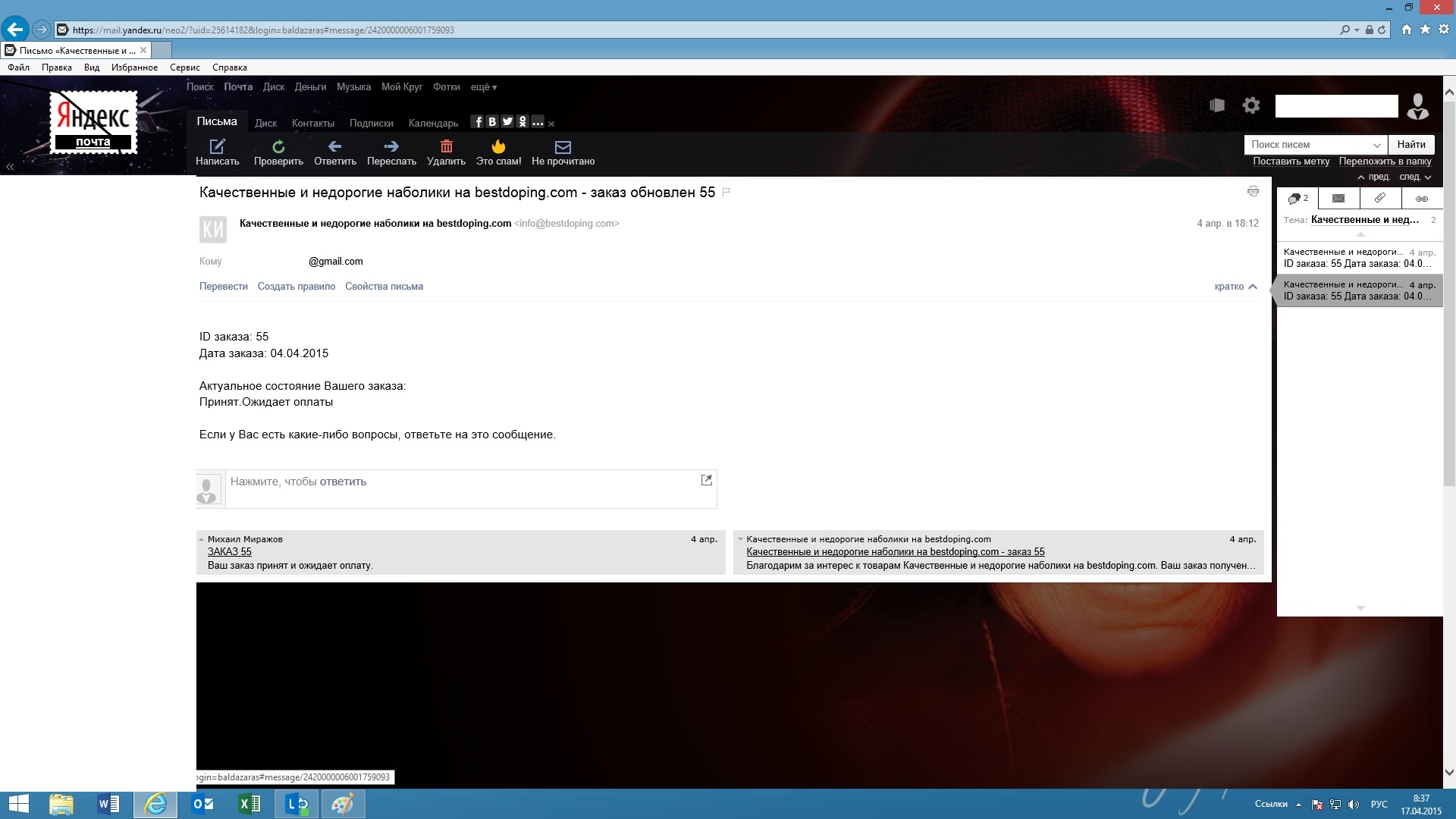Image resolution: width=1456 pixels, height=819 pixels.
Task: Toggle the flag next to email subject
Action: 726,193
